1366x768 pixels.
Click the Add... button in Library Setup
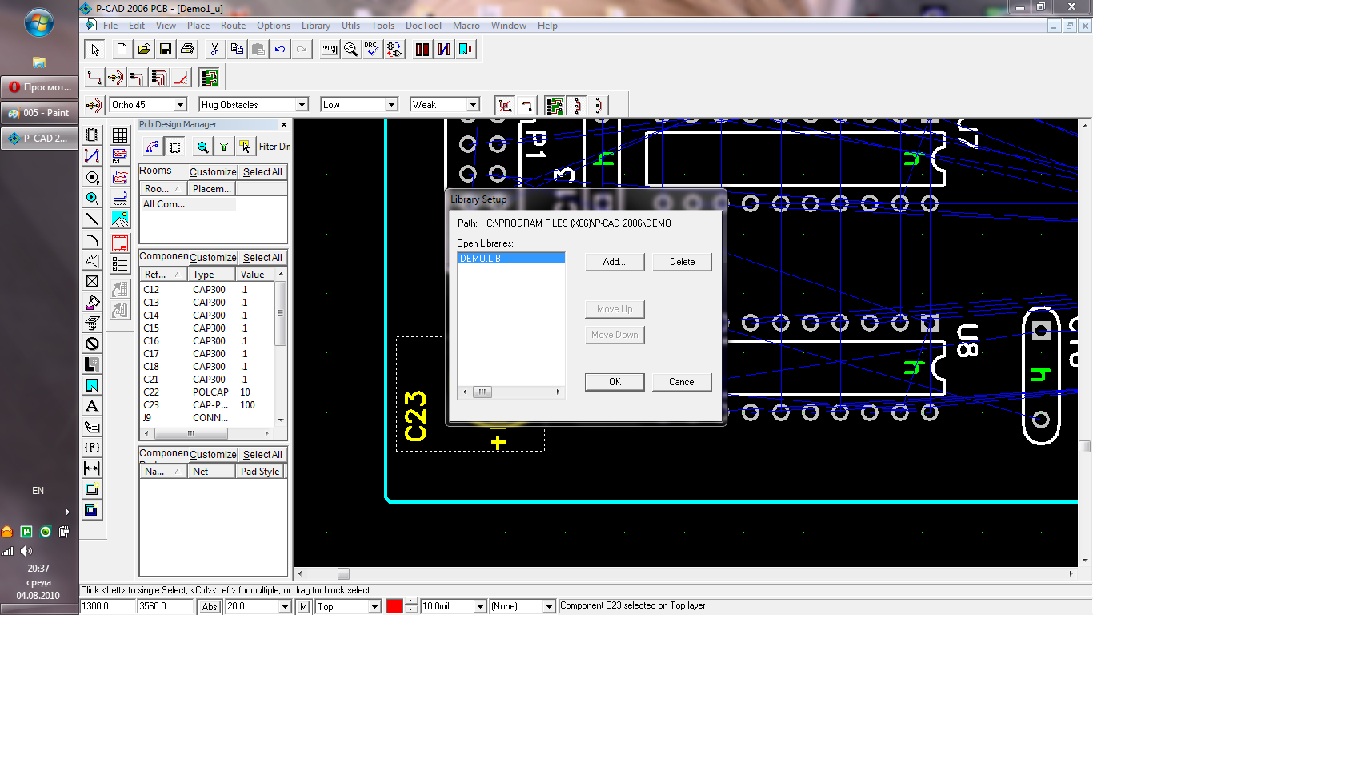tap(614, 262)
